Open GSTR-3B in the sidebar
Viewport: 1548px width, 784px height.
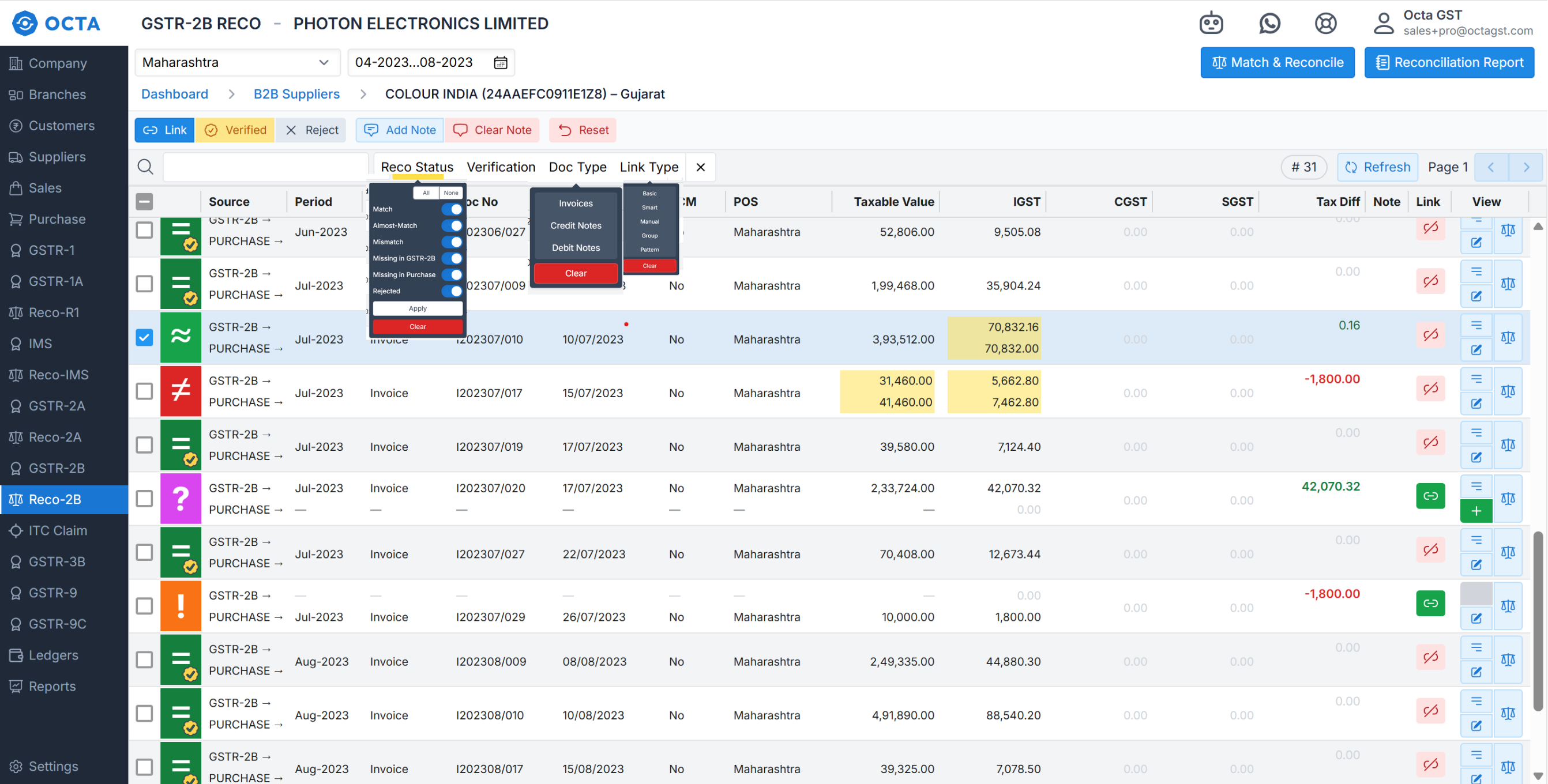[57, 561]
